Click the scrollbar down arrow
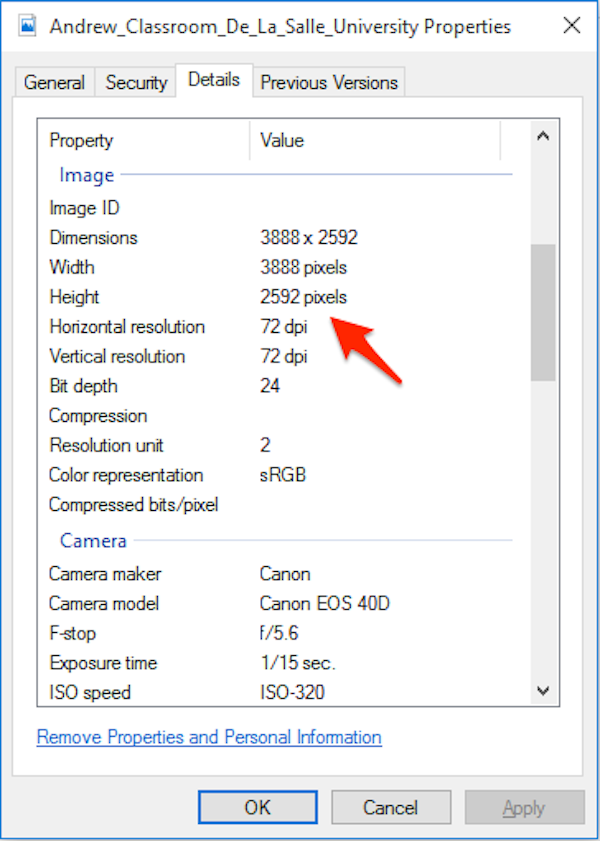This screenshot has width=600, height=841. pos(542,691)
